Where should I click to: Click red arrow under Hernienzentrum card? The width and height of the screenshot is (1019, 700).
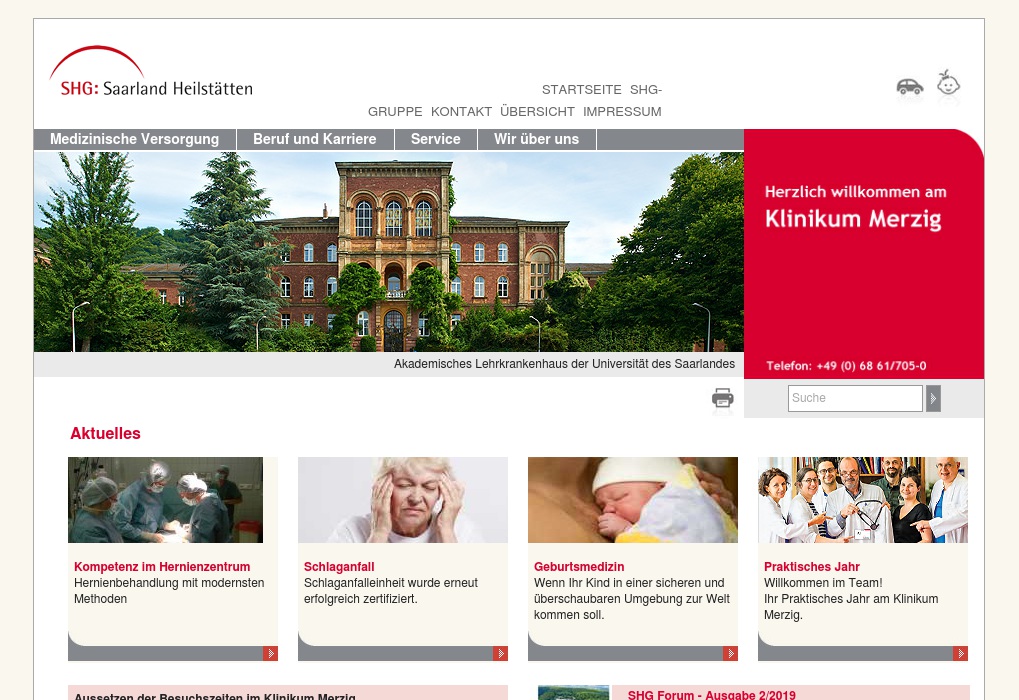point(270,654)
